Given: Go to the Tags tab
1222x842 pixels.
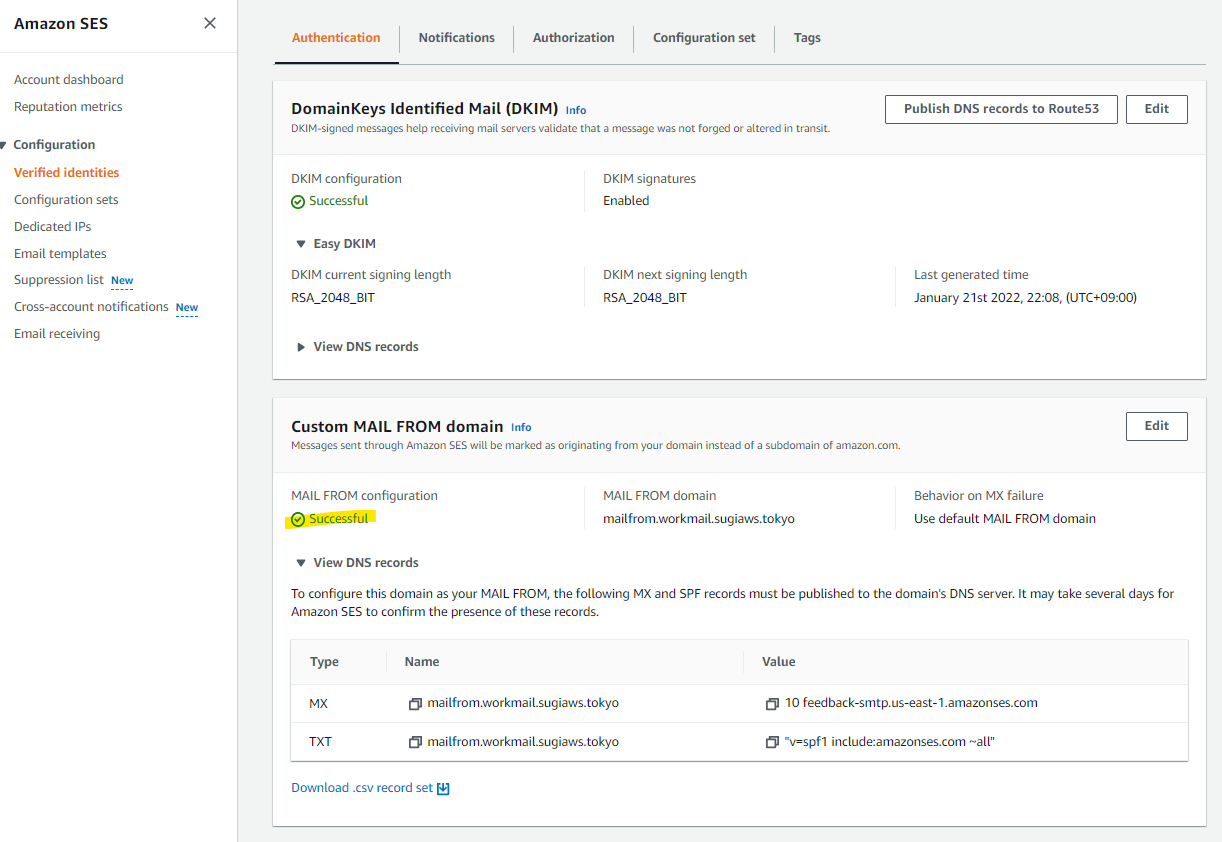Looking at the screenshot, I should click(x=807, y=38).
